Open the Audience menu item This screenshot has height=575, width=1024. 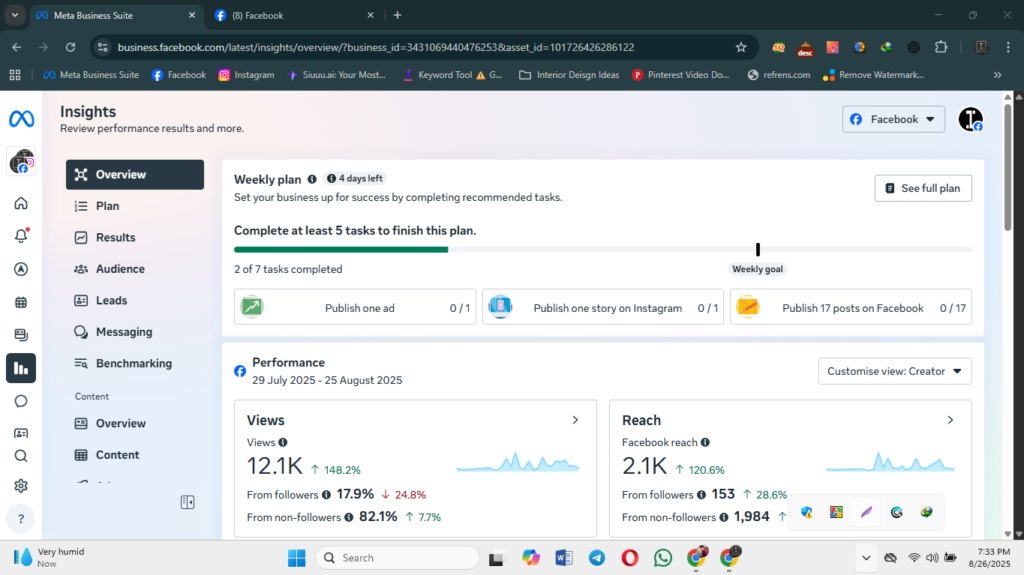(x=135, y=269)
